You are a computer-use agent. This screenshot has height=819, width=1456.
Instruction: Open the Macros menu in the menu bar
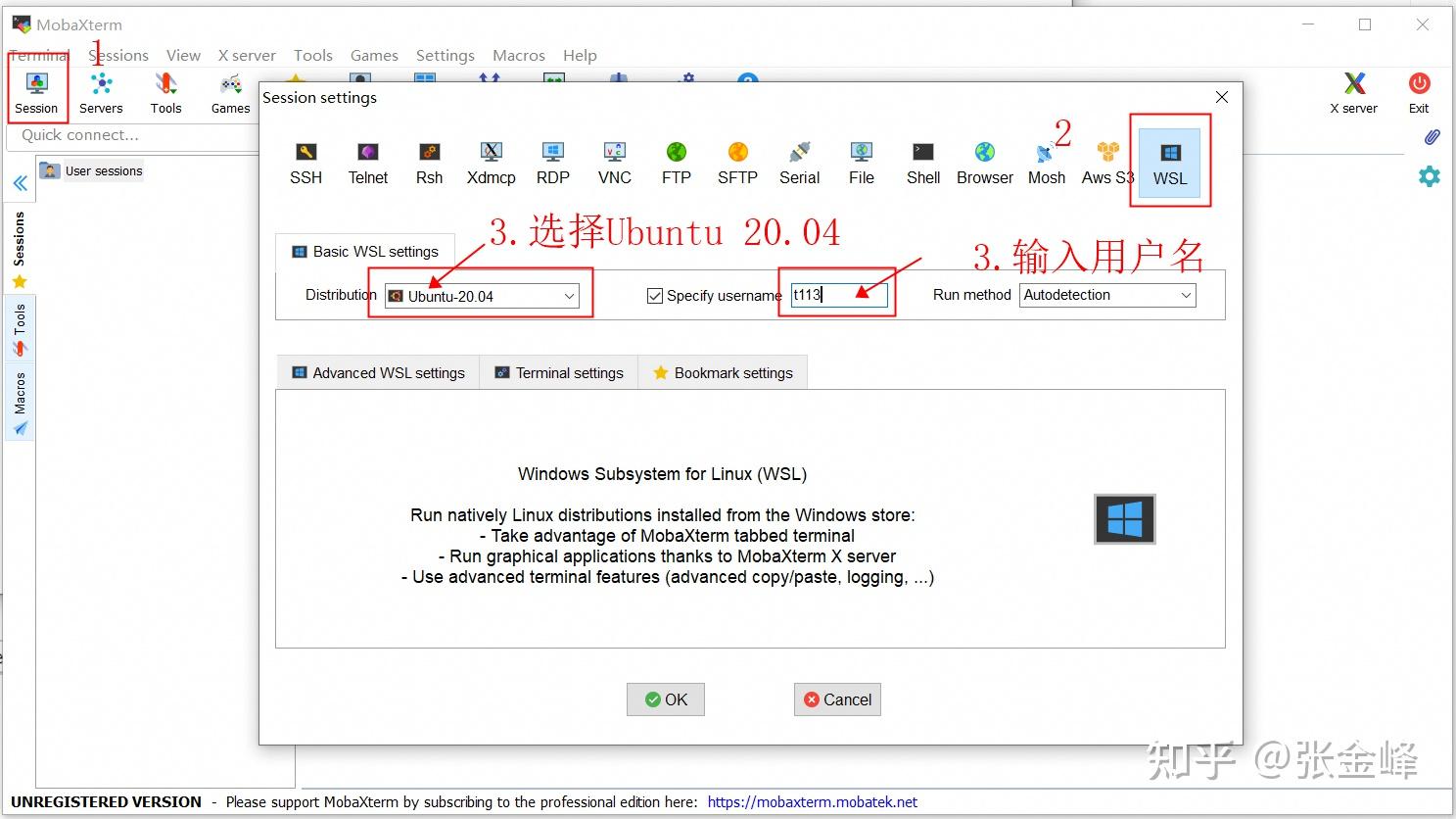coord(518,55)
